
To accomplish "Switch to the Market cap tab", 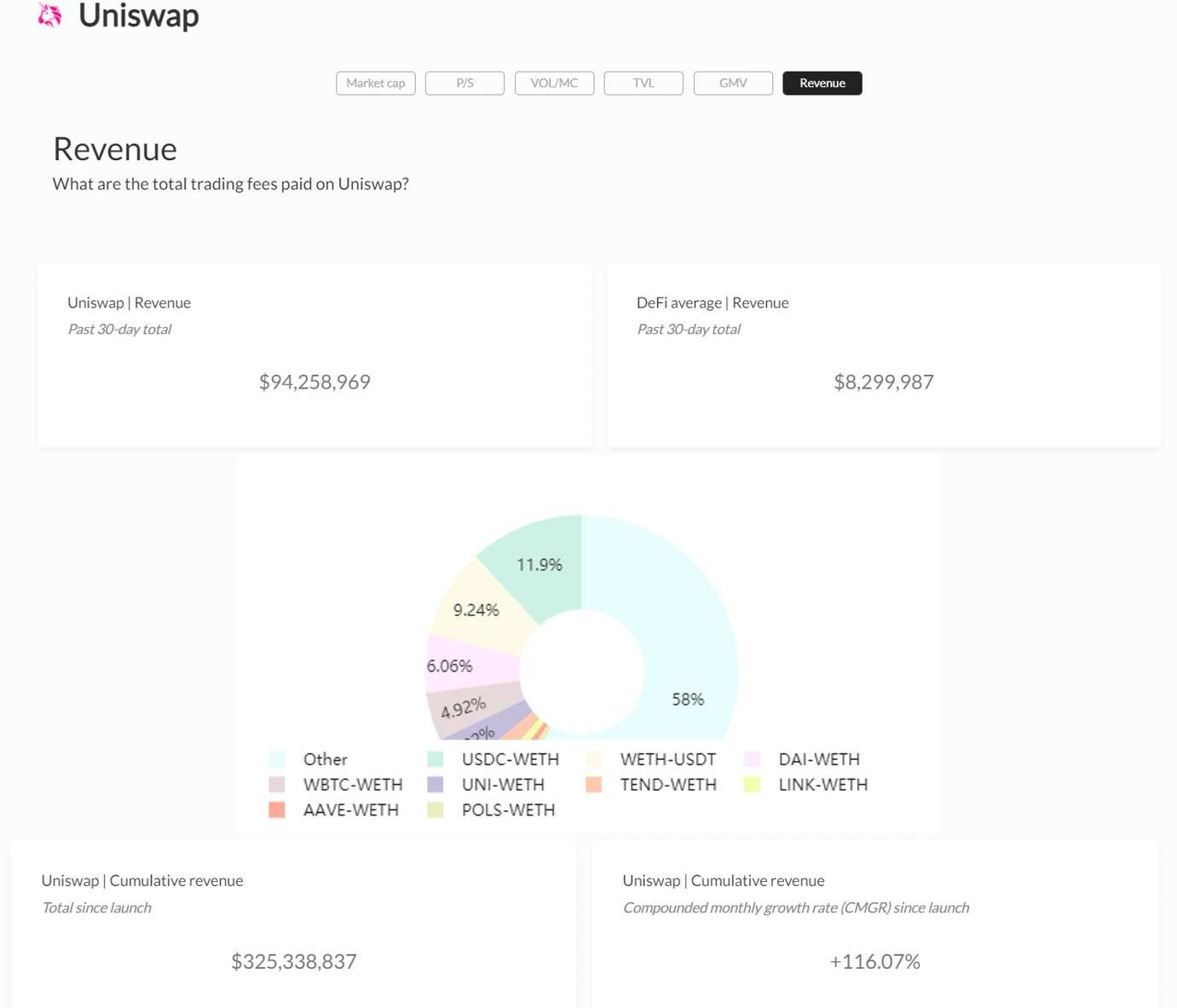I will (375, 84).
